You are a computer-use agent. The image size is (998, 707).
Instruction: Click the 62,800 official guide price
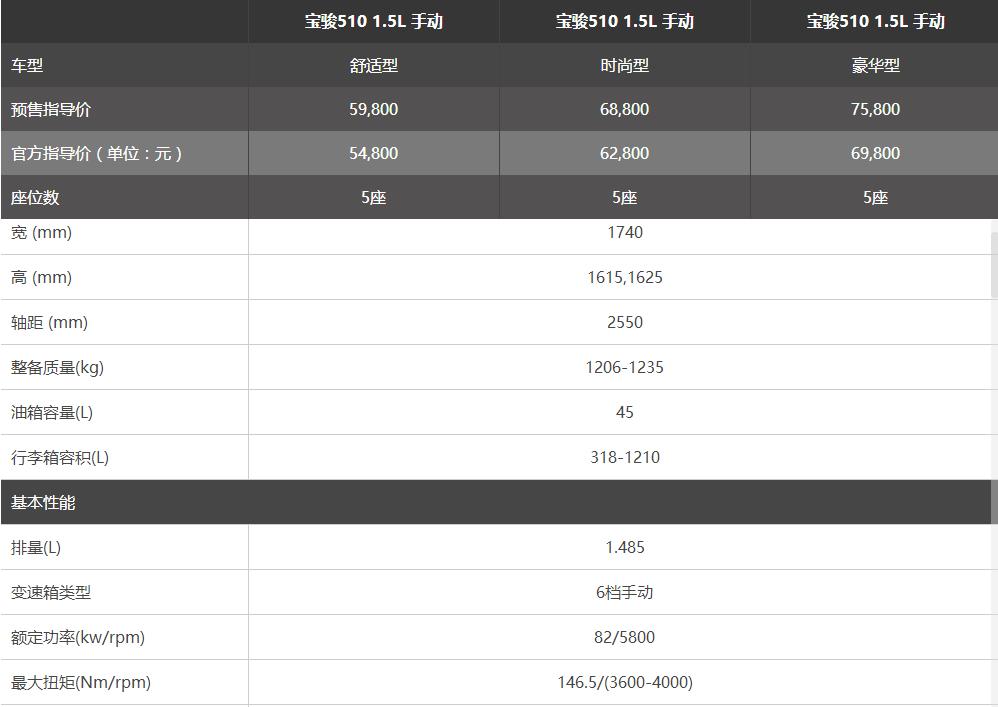pyautogui.click(x=624, y=153)
